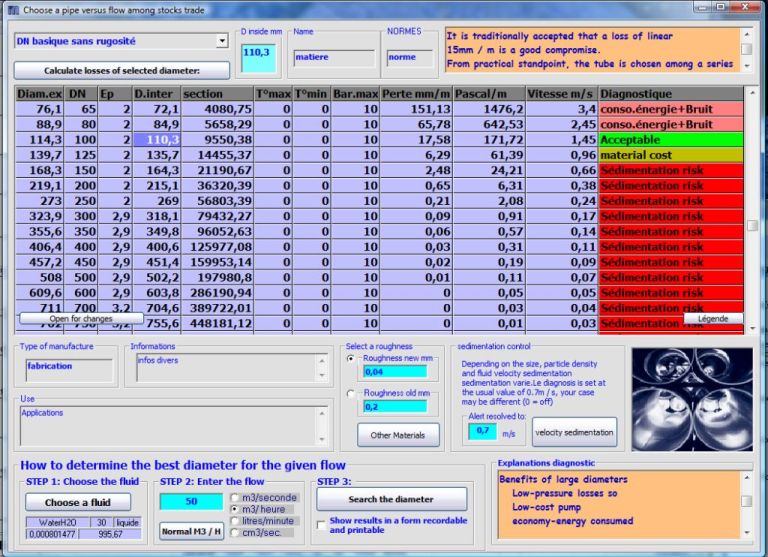Click the alert velocity field 0,7

(x=482, y=431)
